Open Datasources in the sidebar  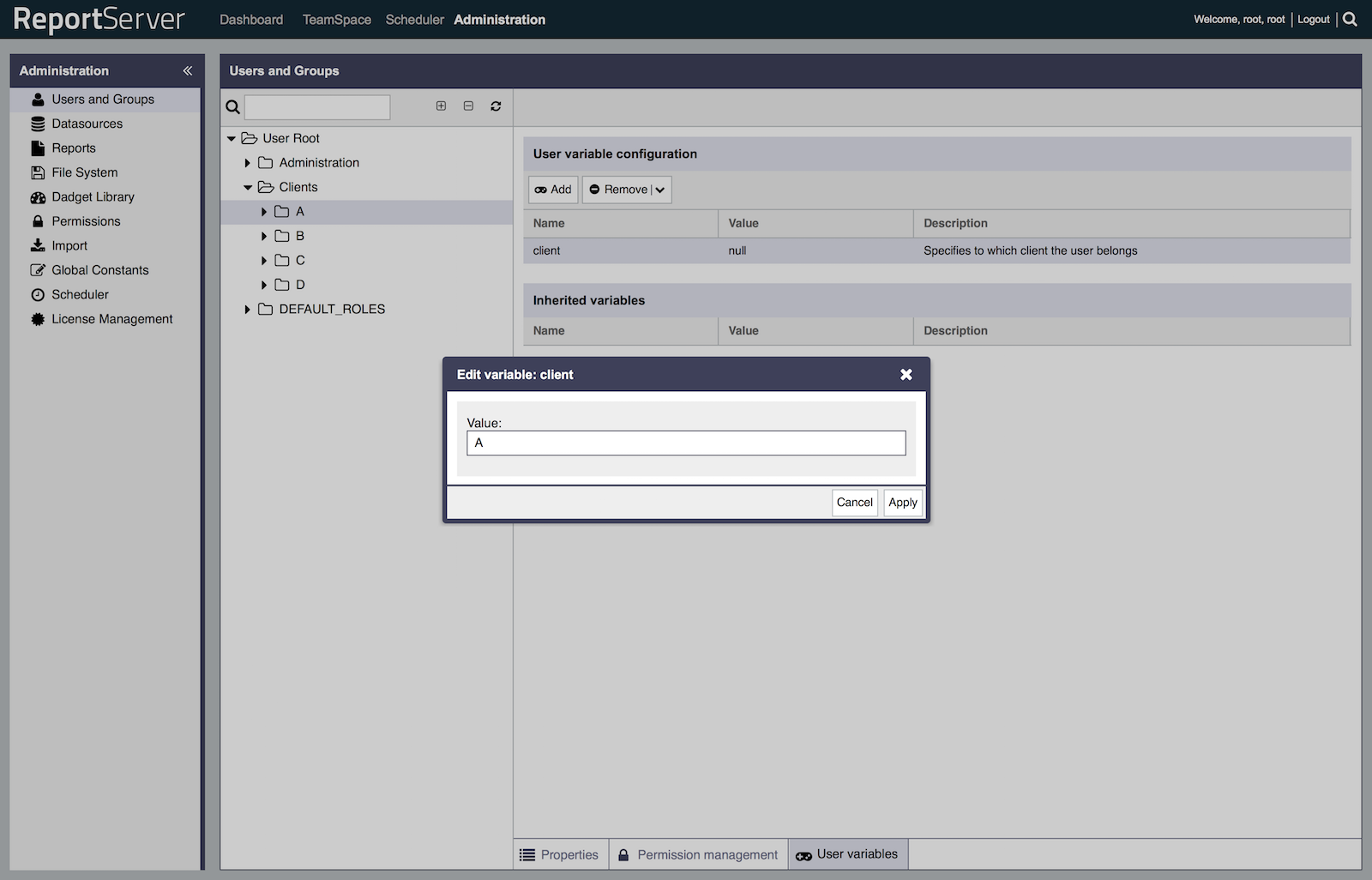pyautogui.click(x=87, y=124)
